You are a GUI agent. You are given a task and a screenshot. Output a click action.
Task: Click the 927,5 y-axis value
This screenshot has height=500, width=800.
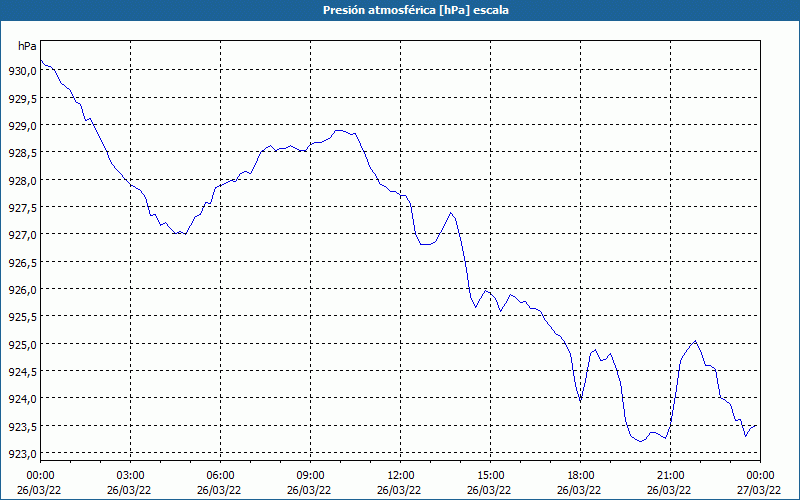tap(22, 208)
